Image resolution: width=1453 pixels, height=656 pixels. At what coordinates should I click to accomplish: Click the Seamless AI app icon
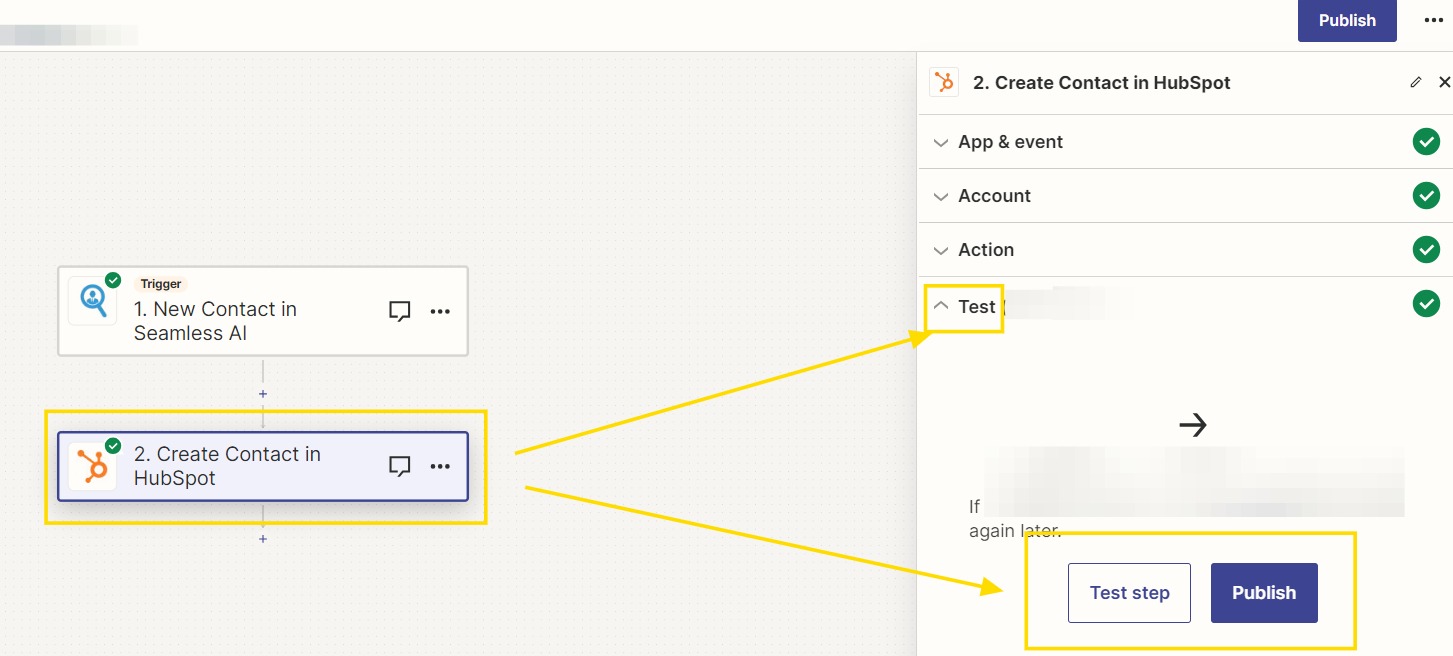(x=92, y=301)
